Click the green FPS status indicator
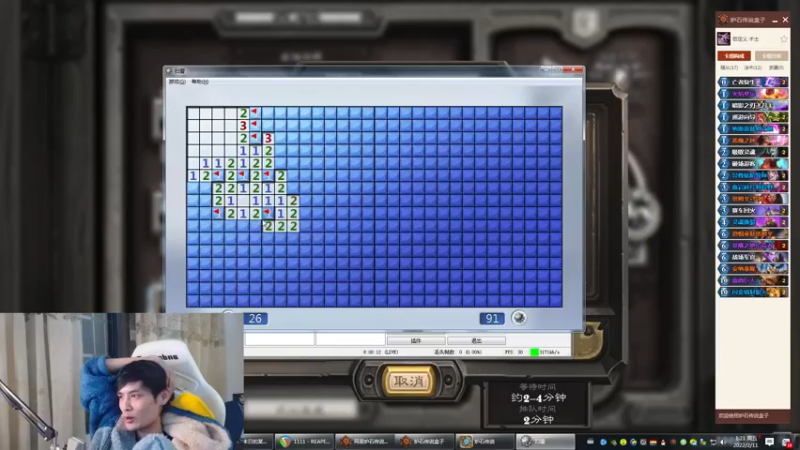800x450 pixels. [x=534, y=352]
